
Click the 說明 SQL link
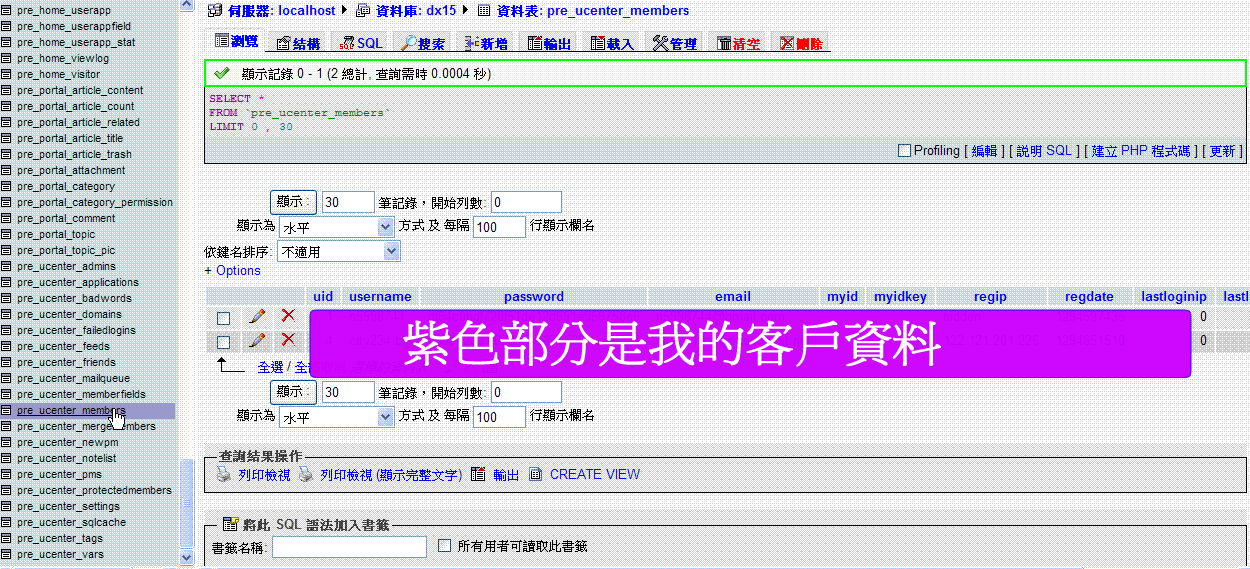(x=1044, y=151)
